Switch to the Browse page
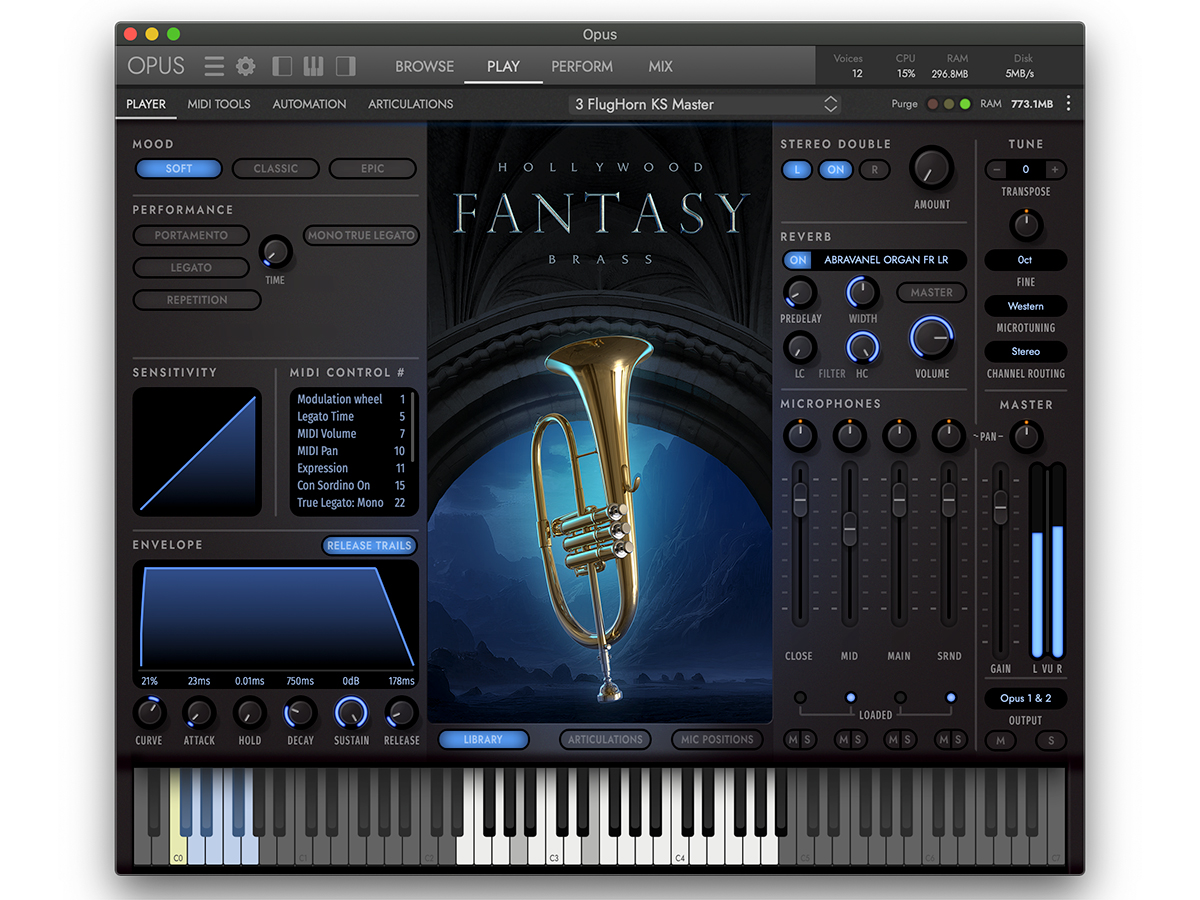1200x900 pixels. (x=424, y=66)
